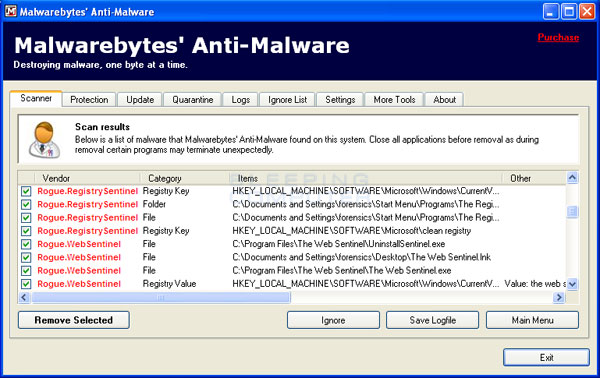Click the Remove Selected button

(74, 320)
